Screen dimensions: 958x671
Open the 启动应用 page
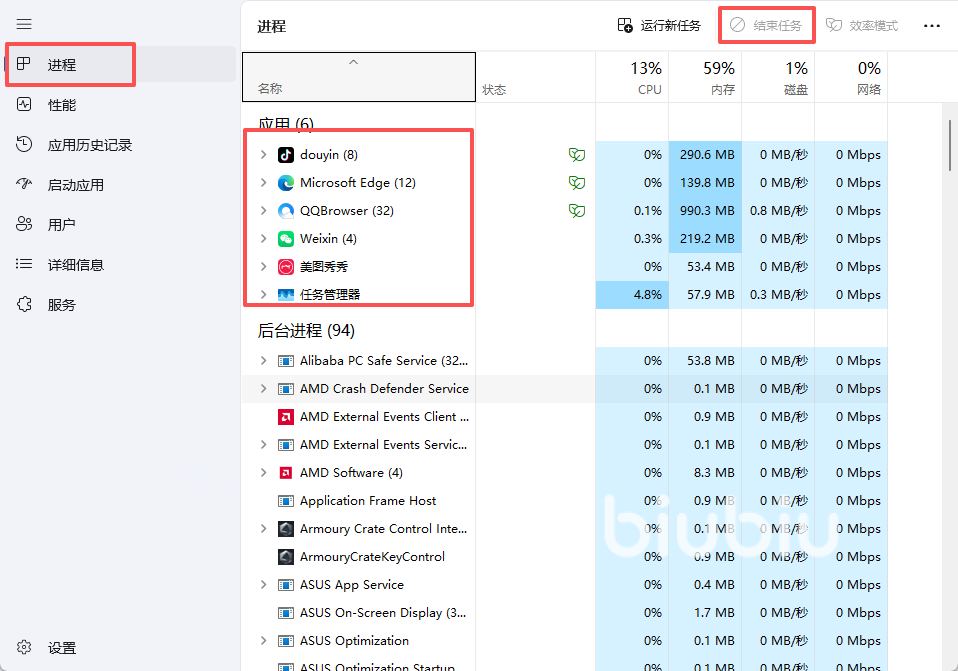pos(75,185)
